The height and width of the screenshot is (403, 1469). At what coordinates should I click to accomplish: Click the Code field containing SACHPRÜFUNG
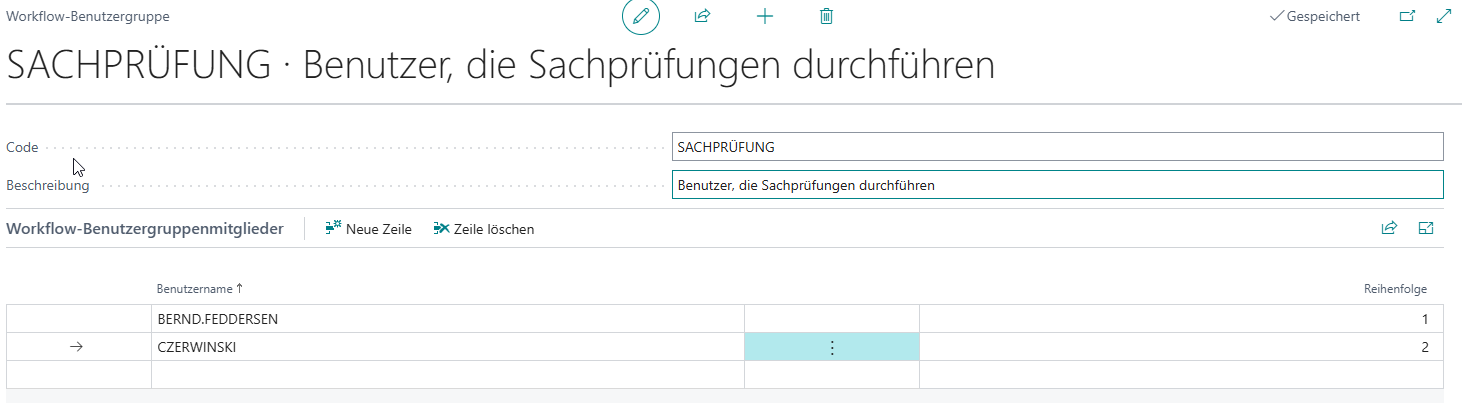tap(1057, 147)
